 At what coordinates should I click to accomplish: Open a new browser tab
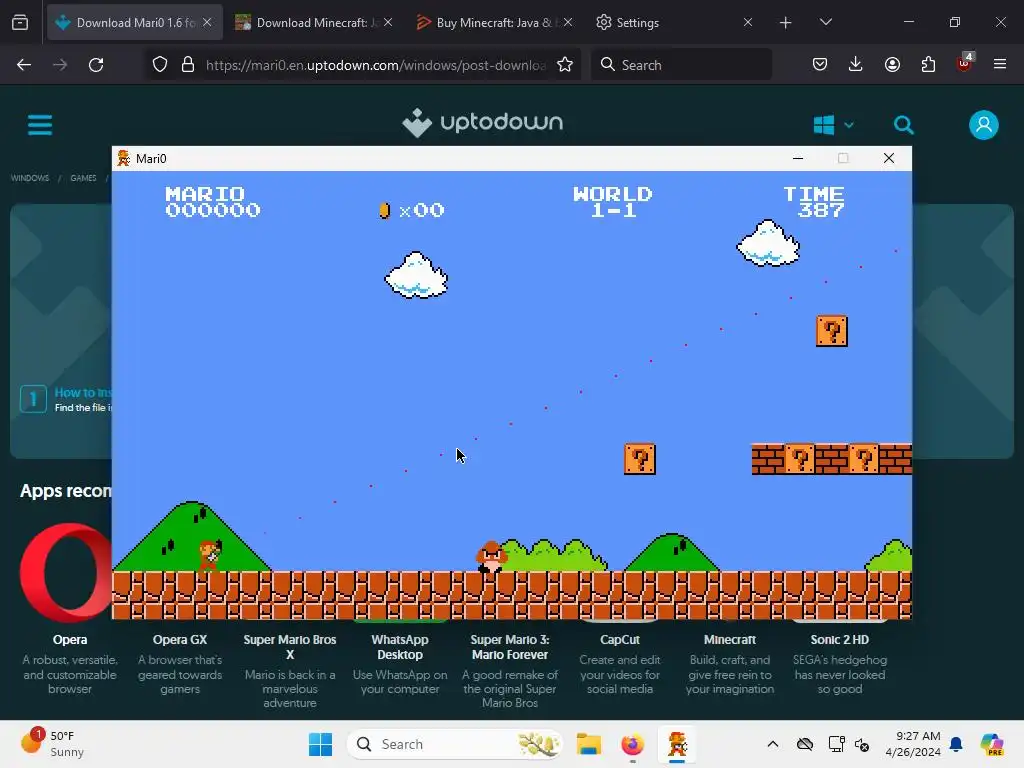785,22
